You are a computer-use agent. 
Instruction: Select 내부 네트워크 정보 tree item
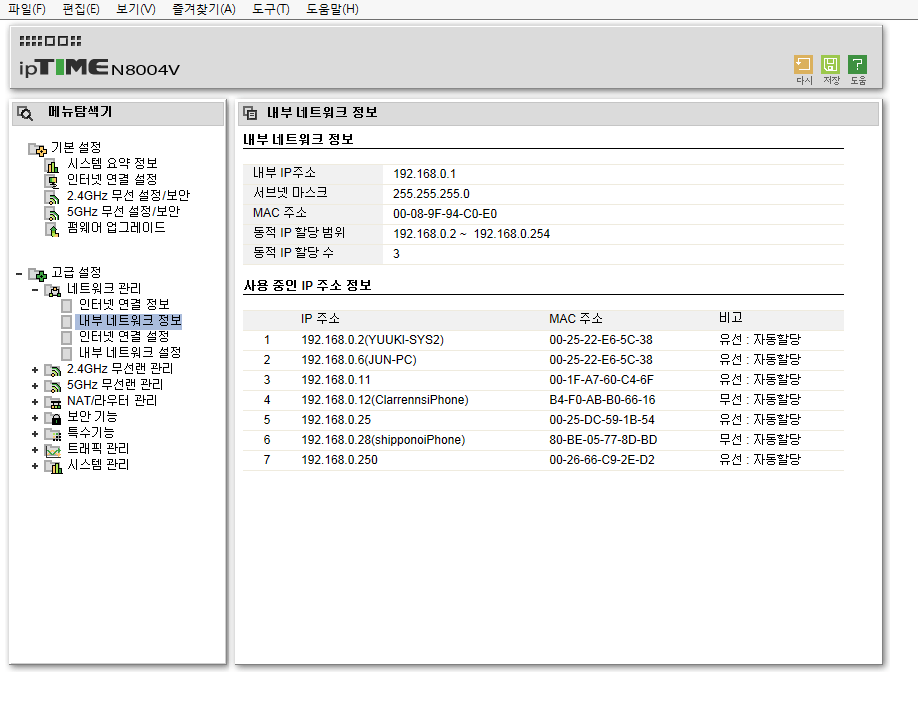pos(130,321)
